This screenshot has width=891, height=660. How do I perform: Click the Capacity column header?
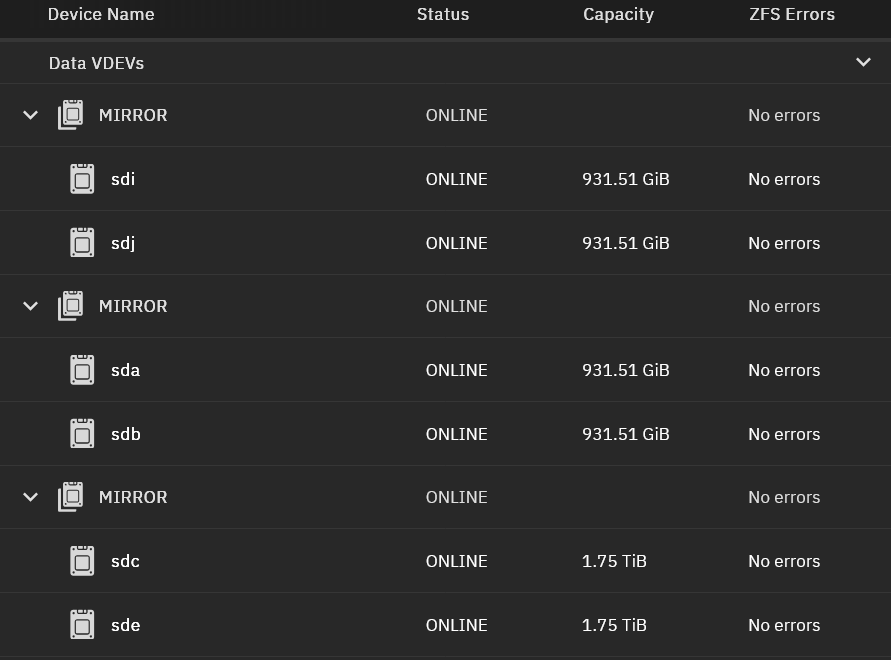[x=618, y=14]
